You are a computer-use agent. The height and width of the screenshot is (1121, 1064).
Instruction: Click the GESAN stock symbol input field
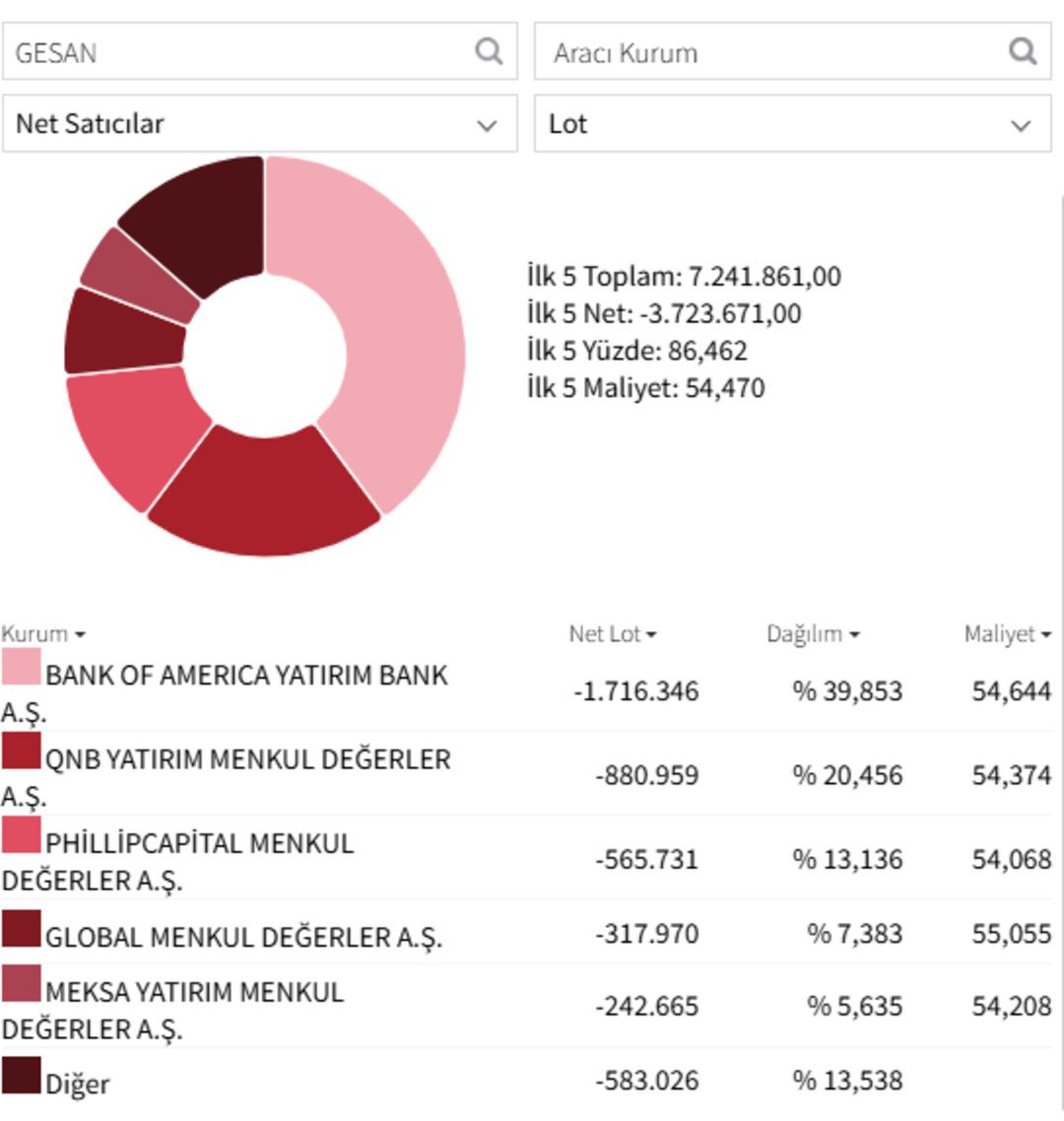(236, 51)
